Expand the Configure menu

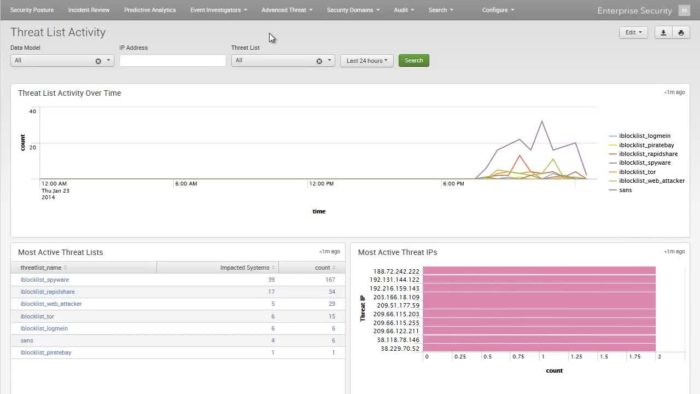[498, 10]
